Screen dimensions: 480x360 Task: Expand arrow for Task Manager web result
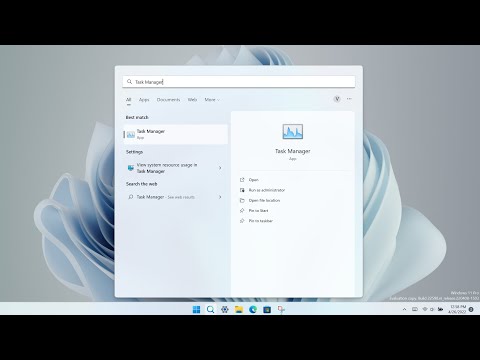[x=220, y=197]
